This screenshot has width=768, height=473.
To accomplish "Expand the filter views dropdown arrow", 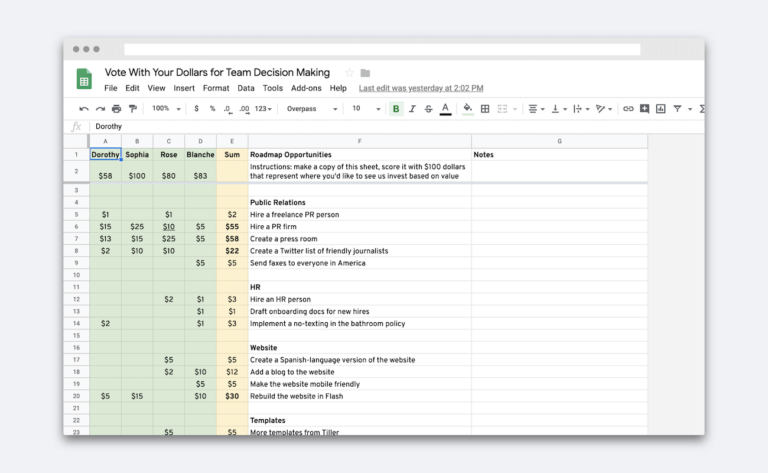I will [x=690, y=109].
